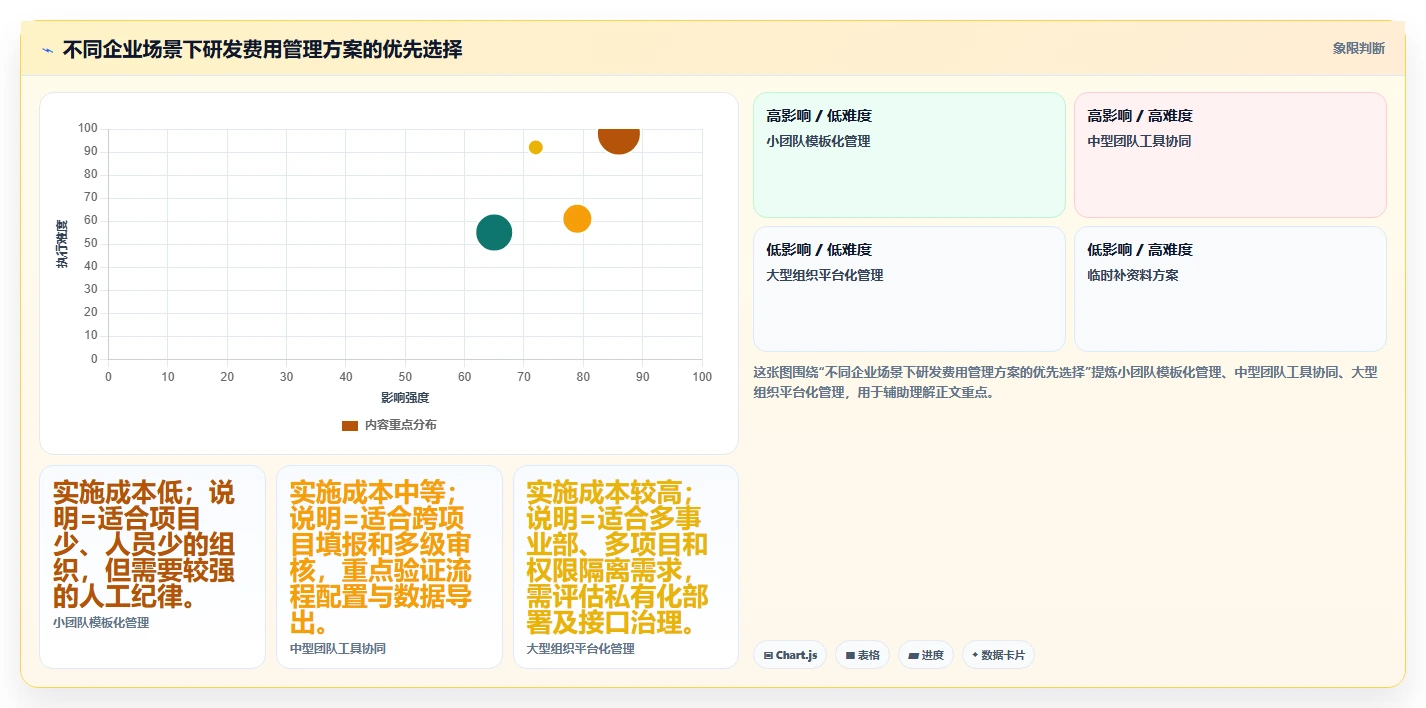Click the 小团队模板化管理 data card label
Screen dimensions: 1426x708
pyautogui.click(x=101, y=623)
